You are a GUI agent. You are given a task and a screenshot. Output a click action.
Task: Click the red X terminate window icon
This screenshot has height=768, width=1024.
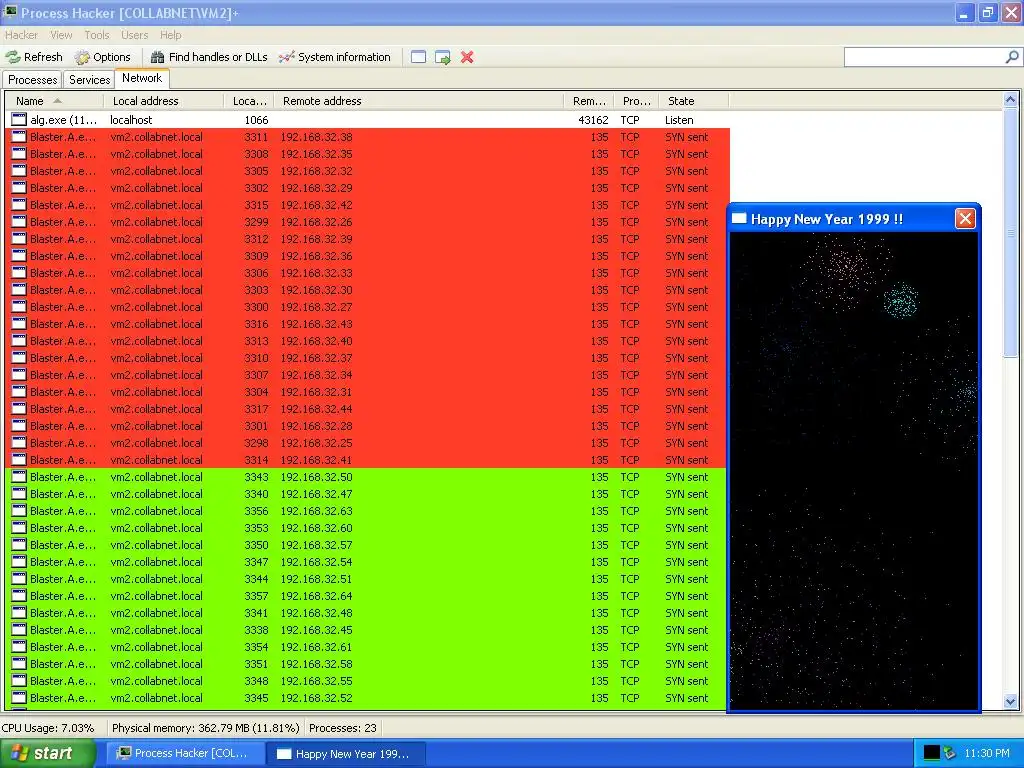pos(467,57)
